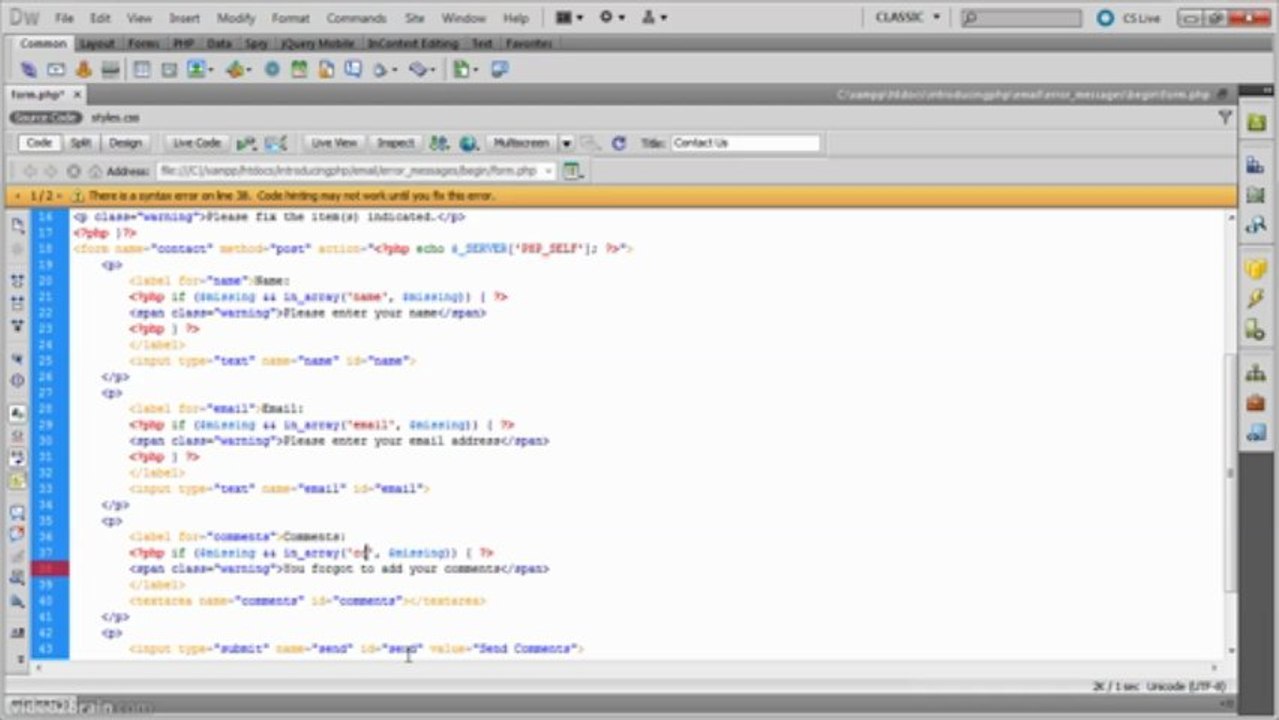Open the Tag Chooser icon
1279x720 pixels.
coord(499,70)
